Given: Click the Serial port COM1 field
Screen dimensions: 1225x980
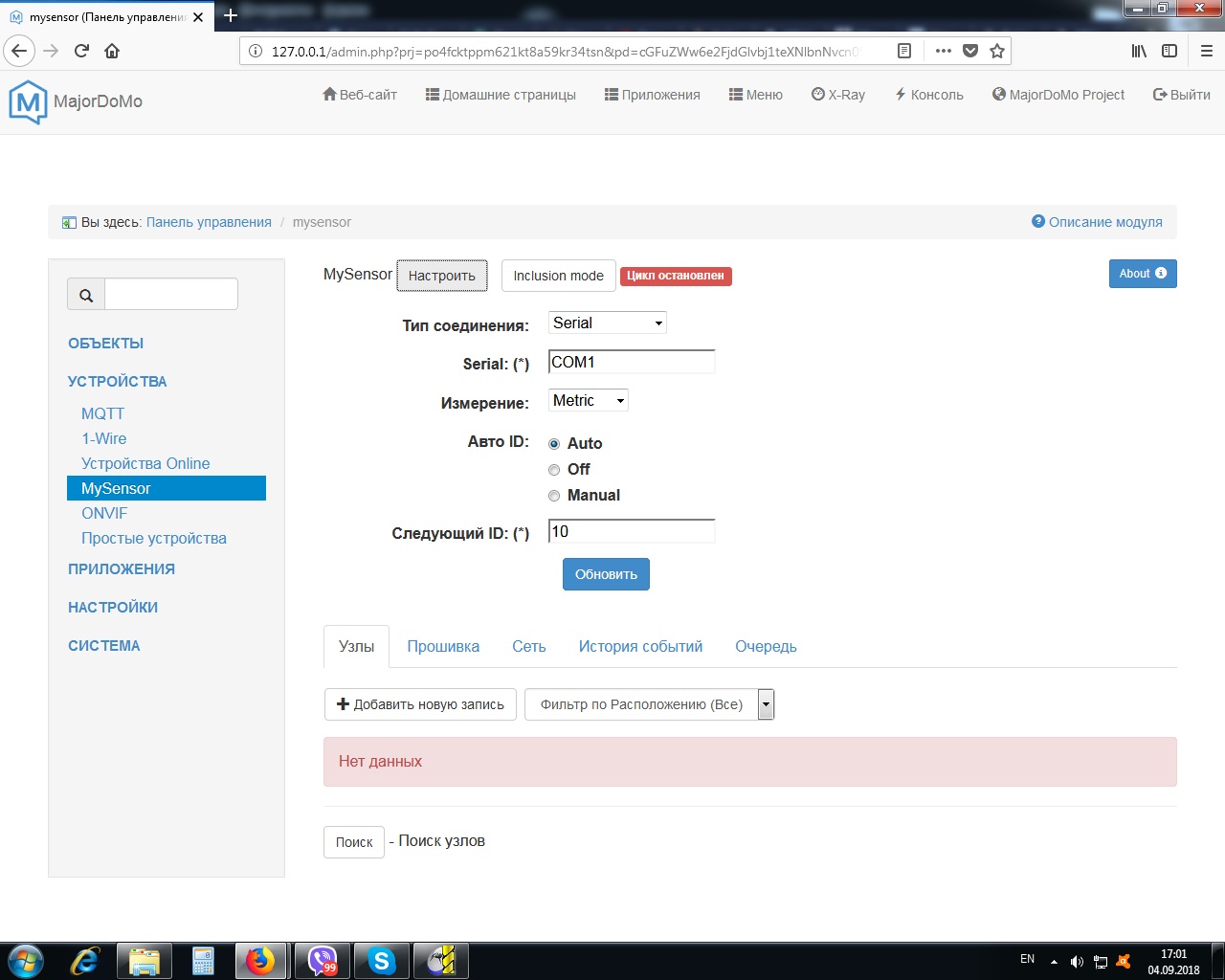Looking at the screenshot, I should point(632,362).
